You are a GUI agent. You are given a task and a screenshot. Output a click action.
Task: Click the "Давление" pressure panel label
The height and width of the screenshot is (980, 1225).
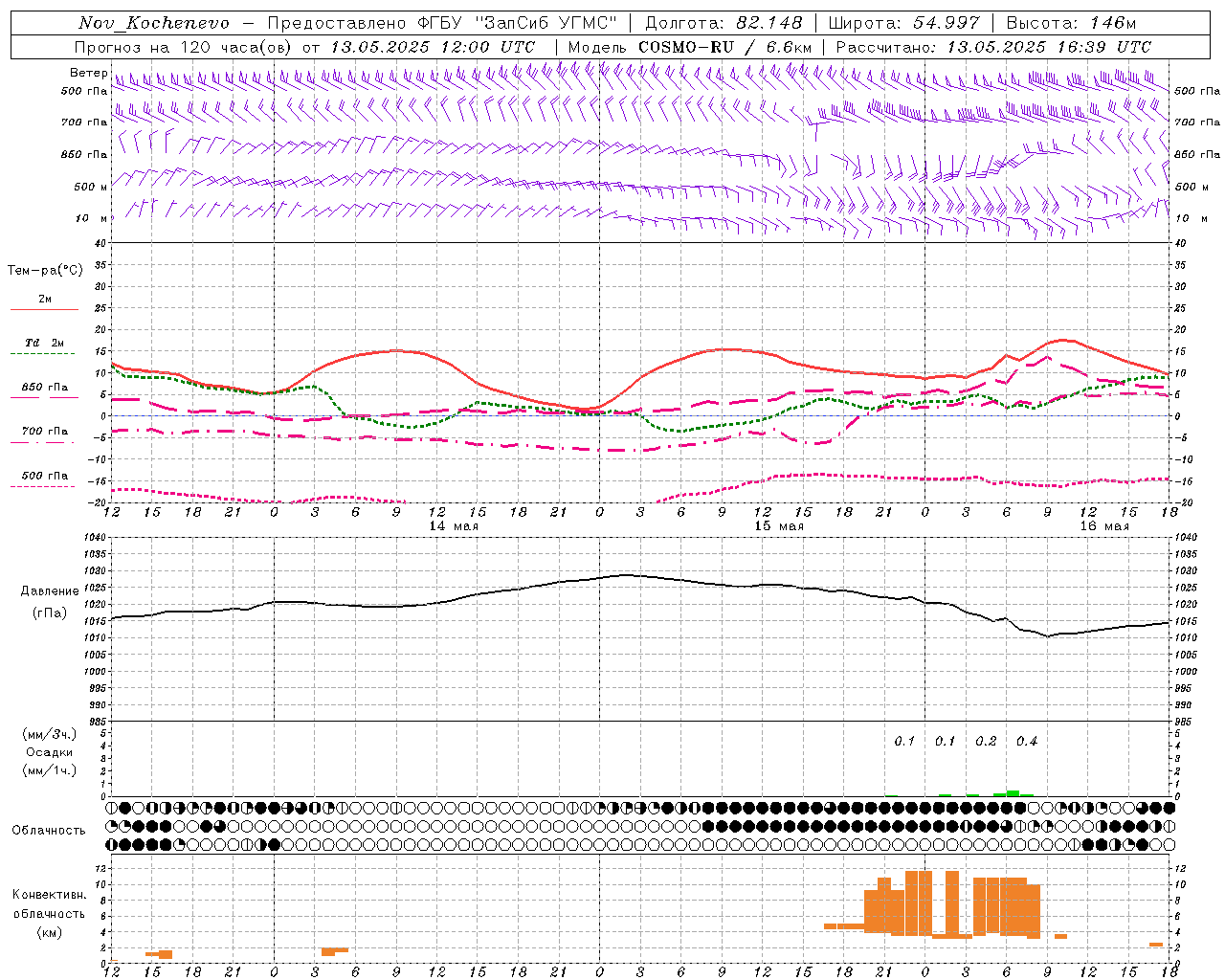[50, 591]
